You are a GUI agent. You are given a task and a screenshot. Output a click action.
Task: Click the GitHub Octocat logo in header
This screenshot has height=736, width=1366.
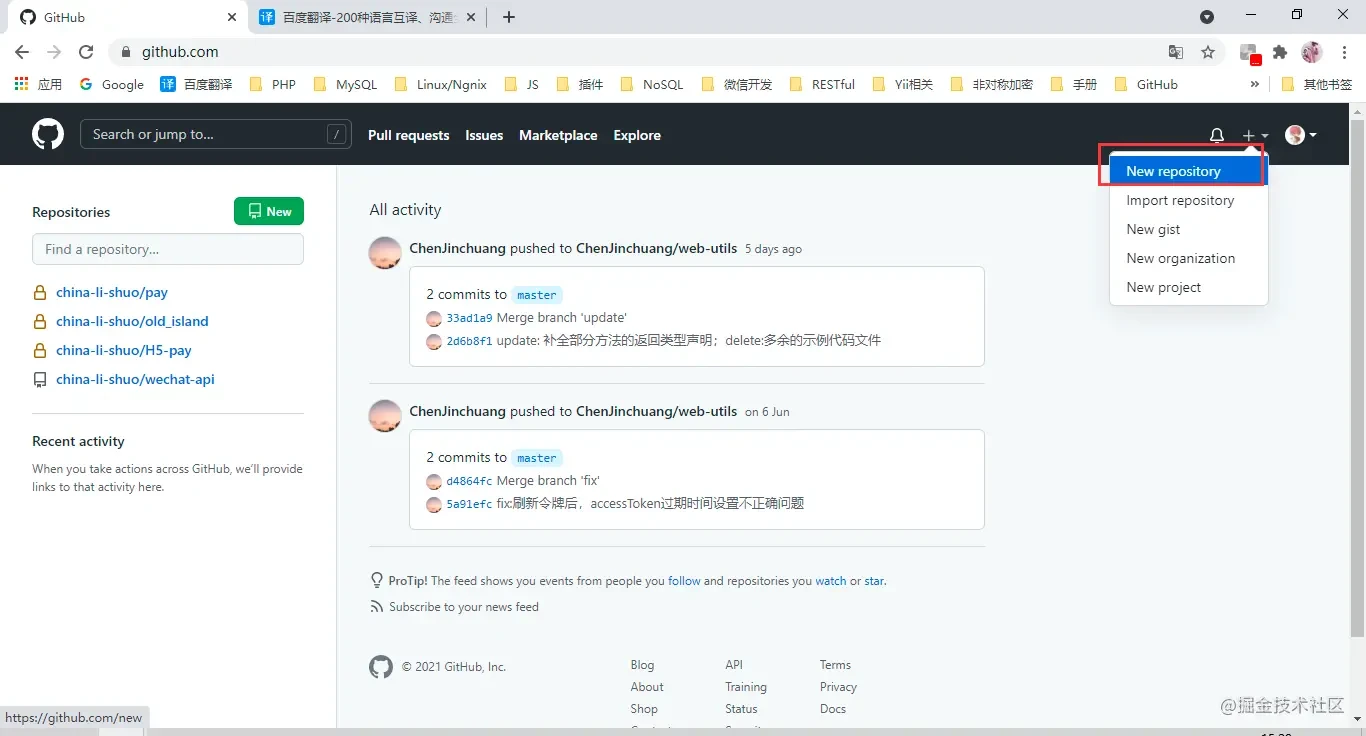click(x=48, y=134)
